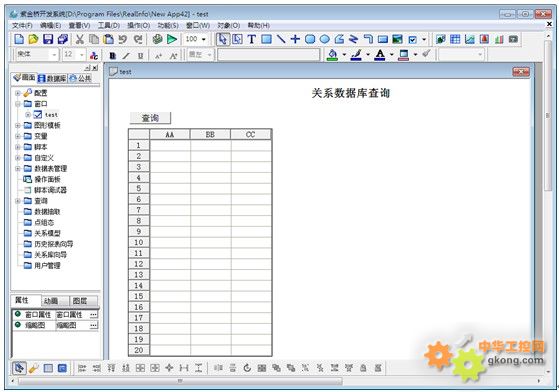Switch to the 数据库 tab
This screenshot has width=559, height=392.
coord(52,78)
